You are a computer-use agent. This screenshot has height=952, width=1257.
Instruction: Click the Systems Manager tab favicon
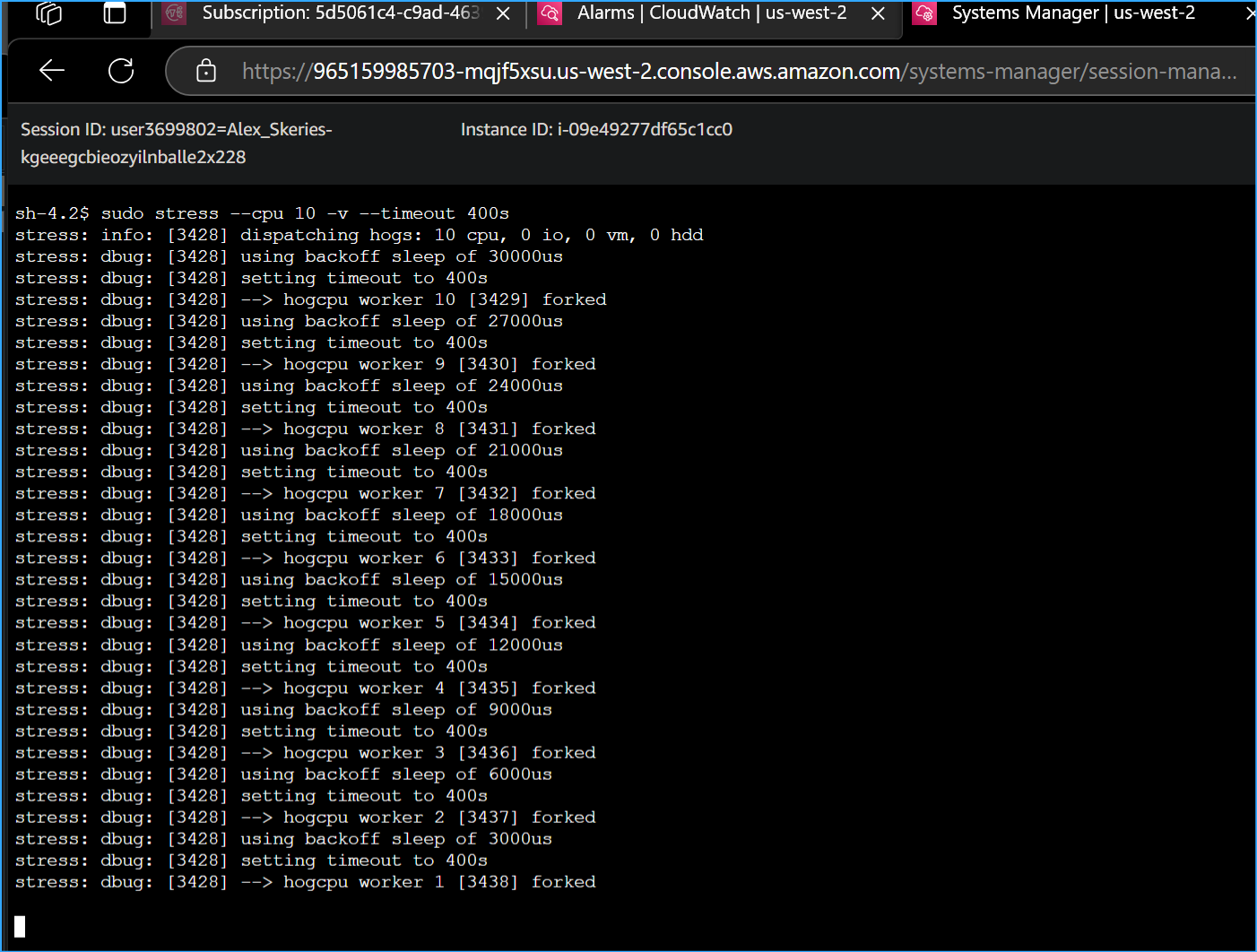pos(924,13)
